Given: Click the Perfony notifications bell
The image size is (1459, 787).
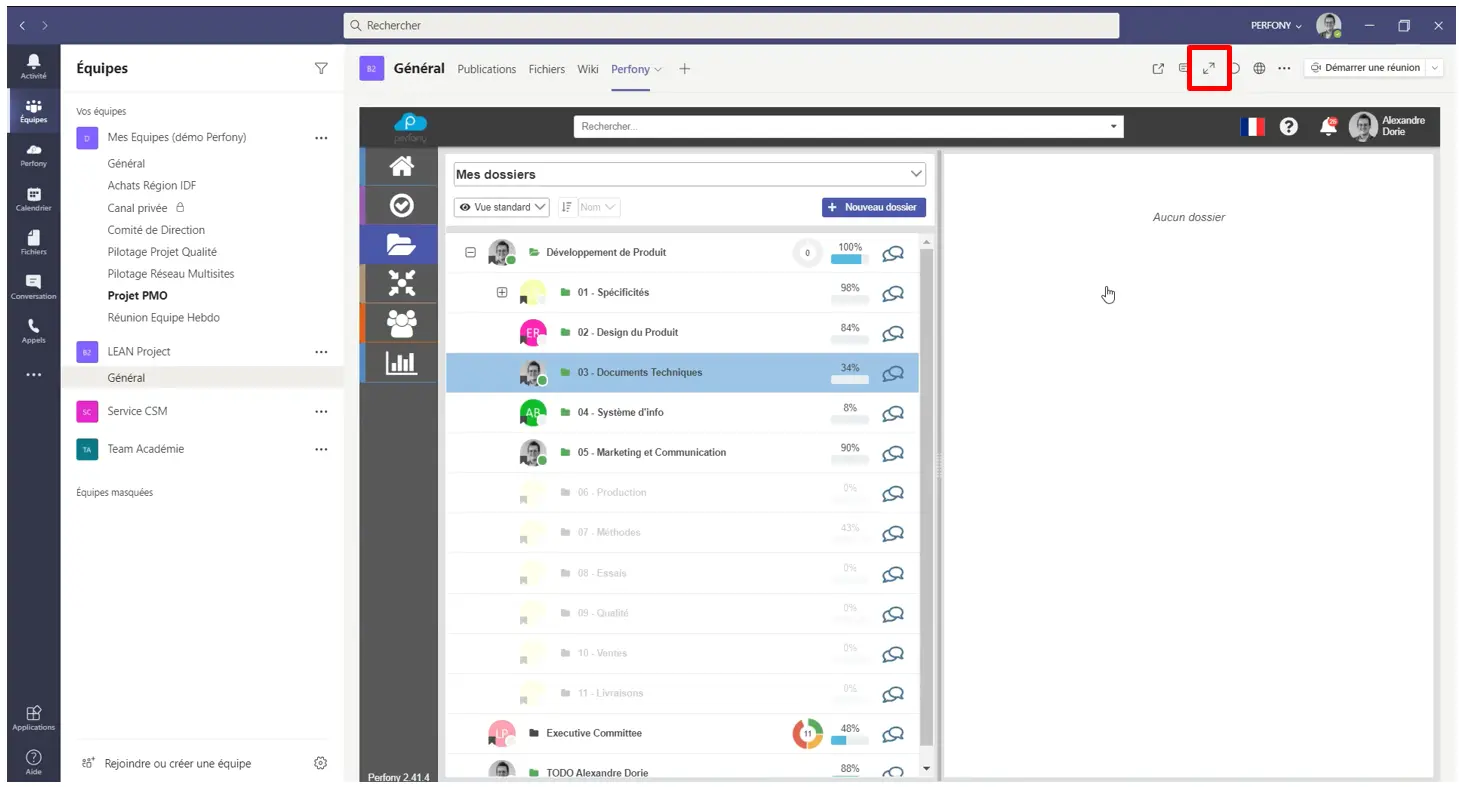Looking at the screenshot, I should (1328, 127).
